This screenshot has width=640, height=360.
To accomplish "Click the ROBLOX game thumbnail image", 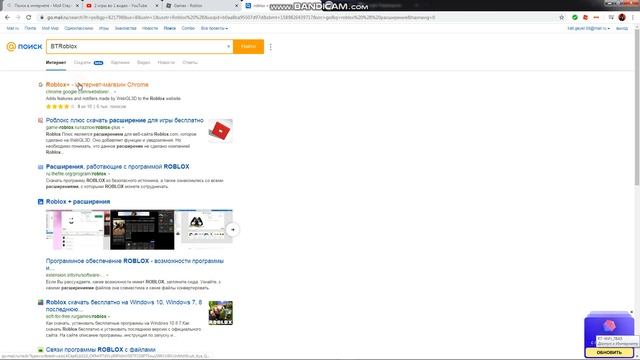I will [220, 313].
